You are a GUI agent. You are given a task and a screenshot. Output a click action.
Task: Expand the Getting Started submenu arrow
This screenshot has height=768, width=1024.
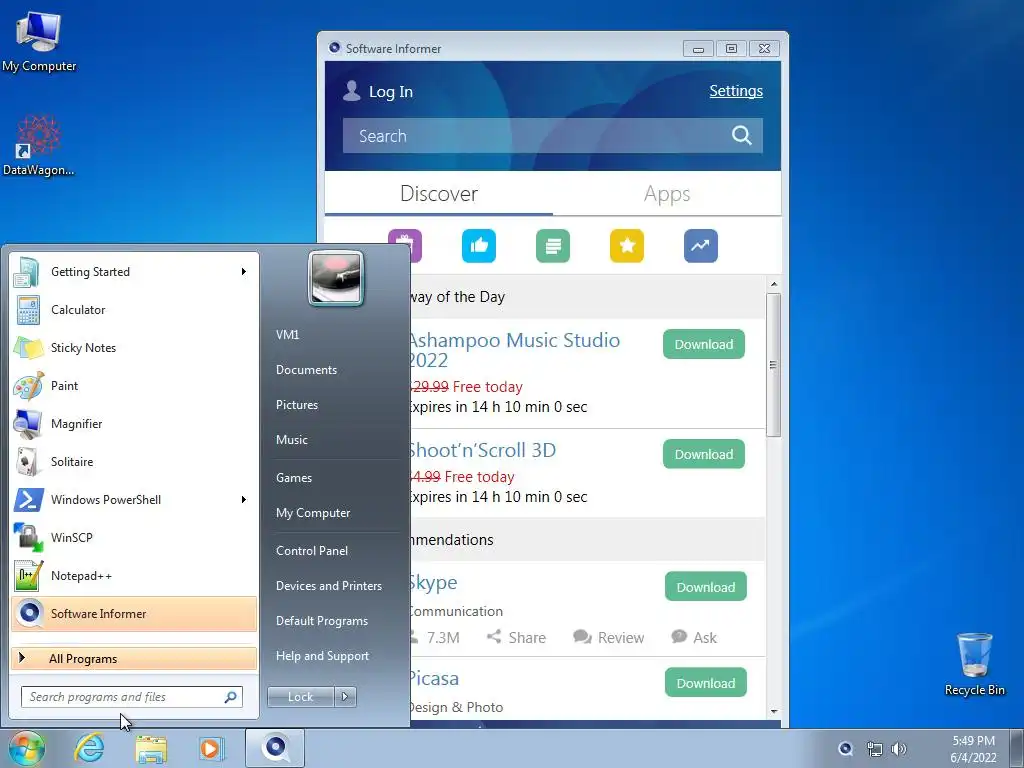coord(244,272)
